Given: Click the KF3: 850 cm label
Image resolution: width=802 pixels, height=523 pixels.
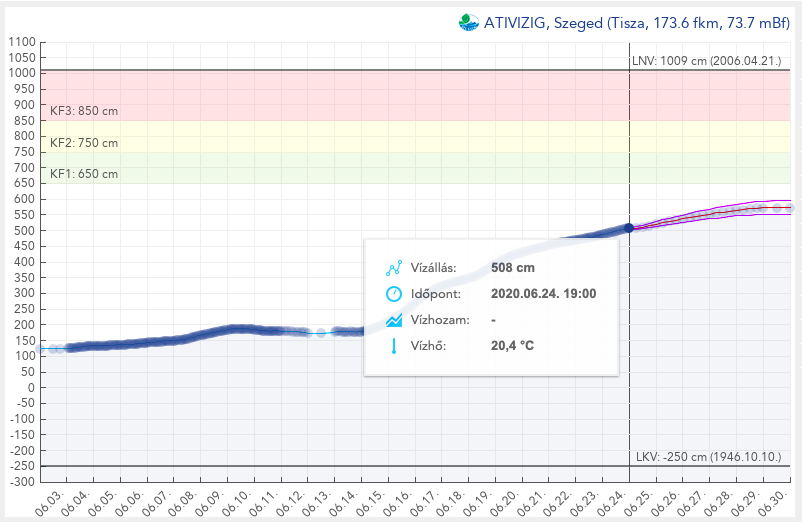Looking at the screenshot, I should coord(84,111).
